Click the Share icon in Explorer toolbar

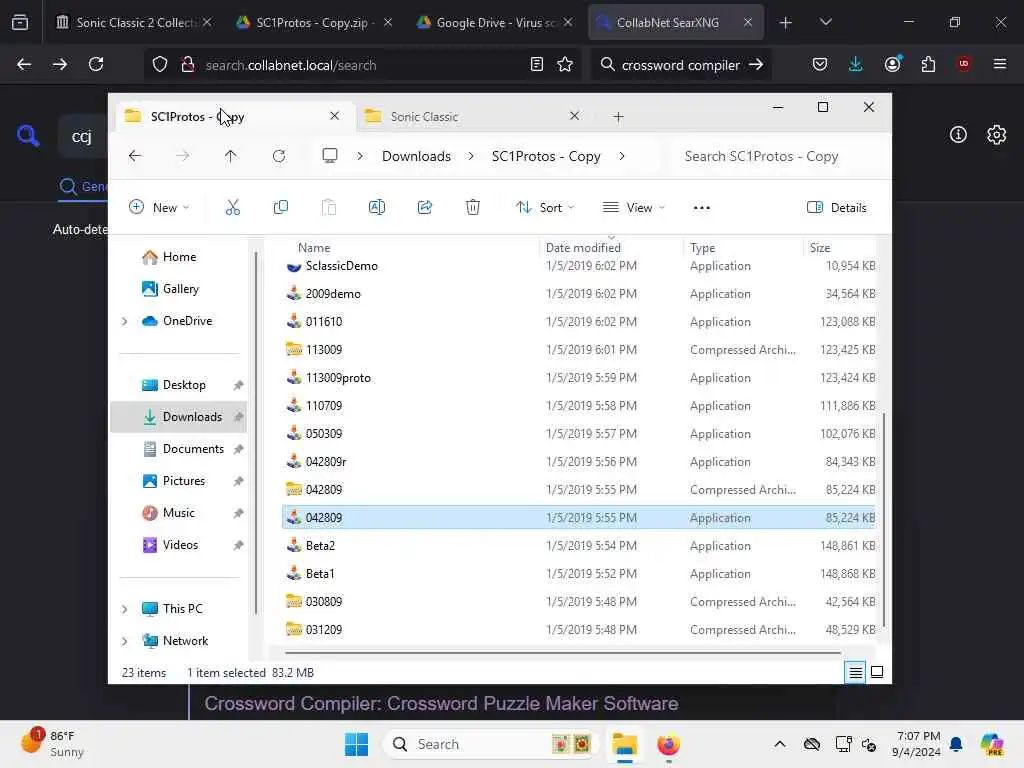[424, 208]
